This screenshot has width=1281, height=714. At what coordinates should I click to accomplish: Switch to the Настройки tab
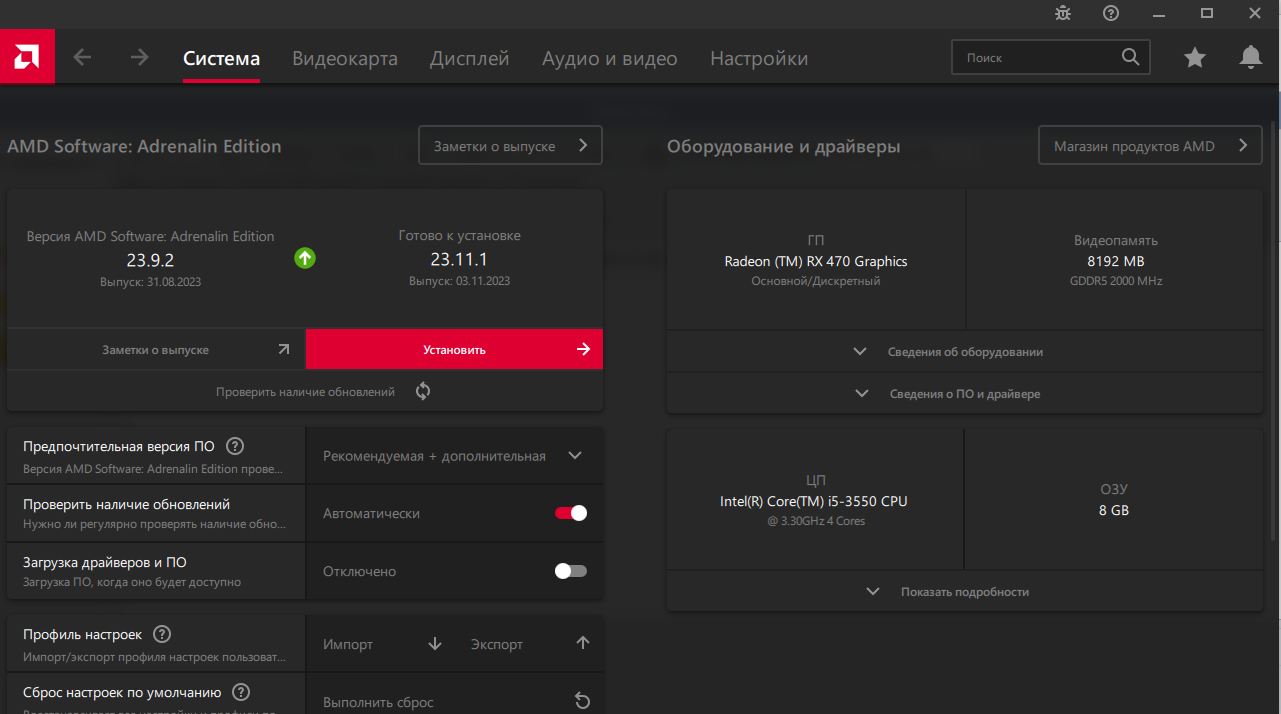tap(759, 58)
